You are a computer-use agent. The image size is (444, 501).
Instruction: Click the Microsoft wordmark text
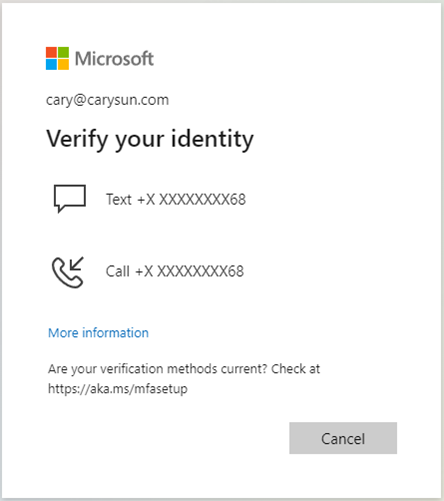point(114,59)
